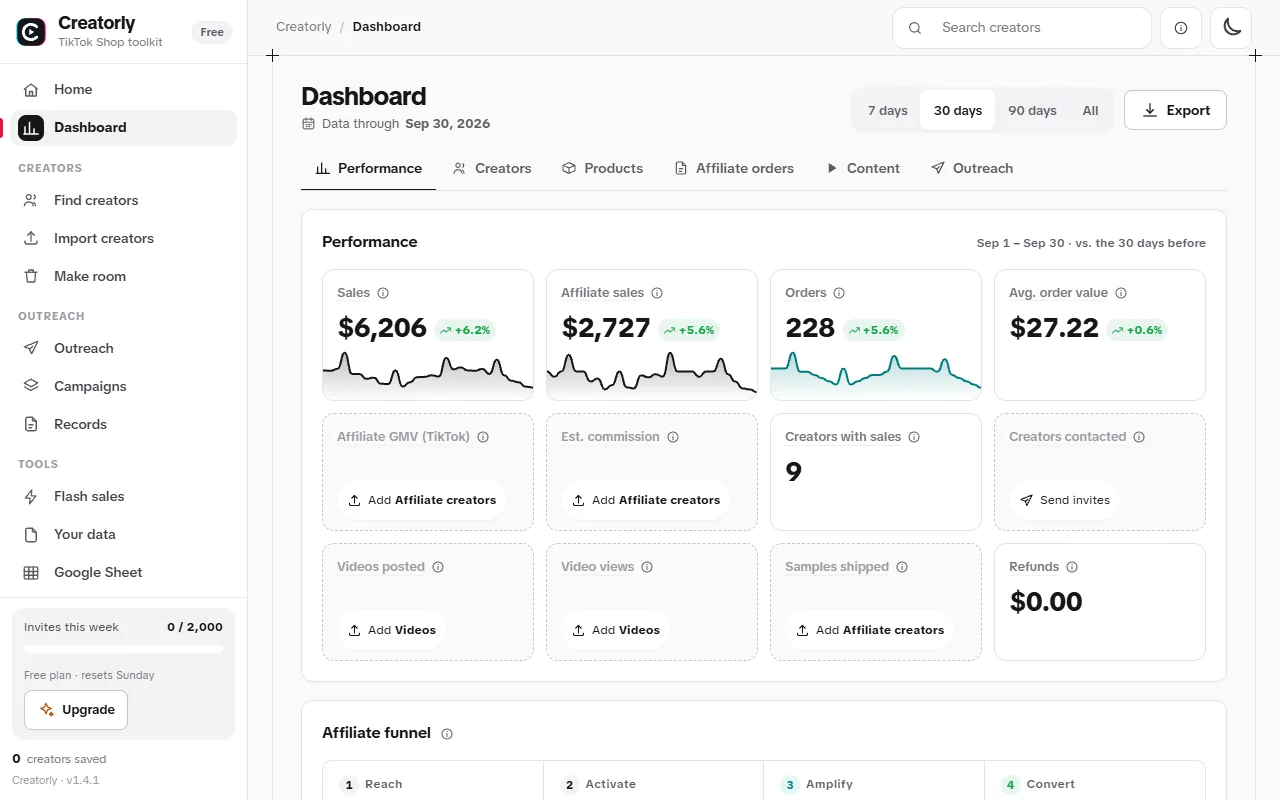This screenshot has height=800, width=1280.
Task: Open the Performance tab
Action: (x=368, y=168)
